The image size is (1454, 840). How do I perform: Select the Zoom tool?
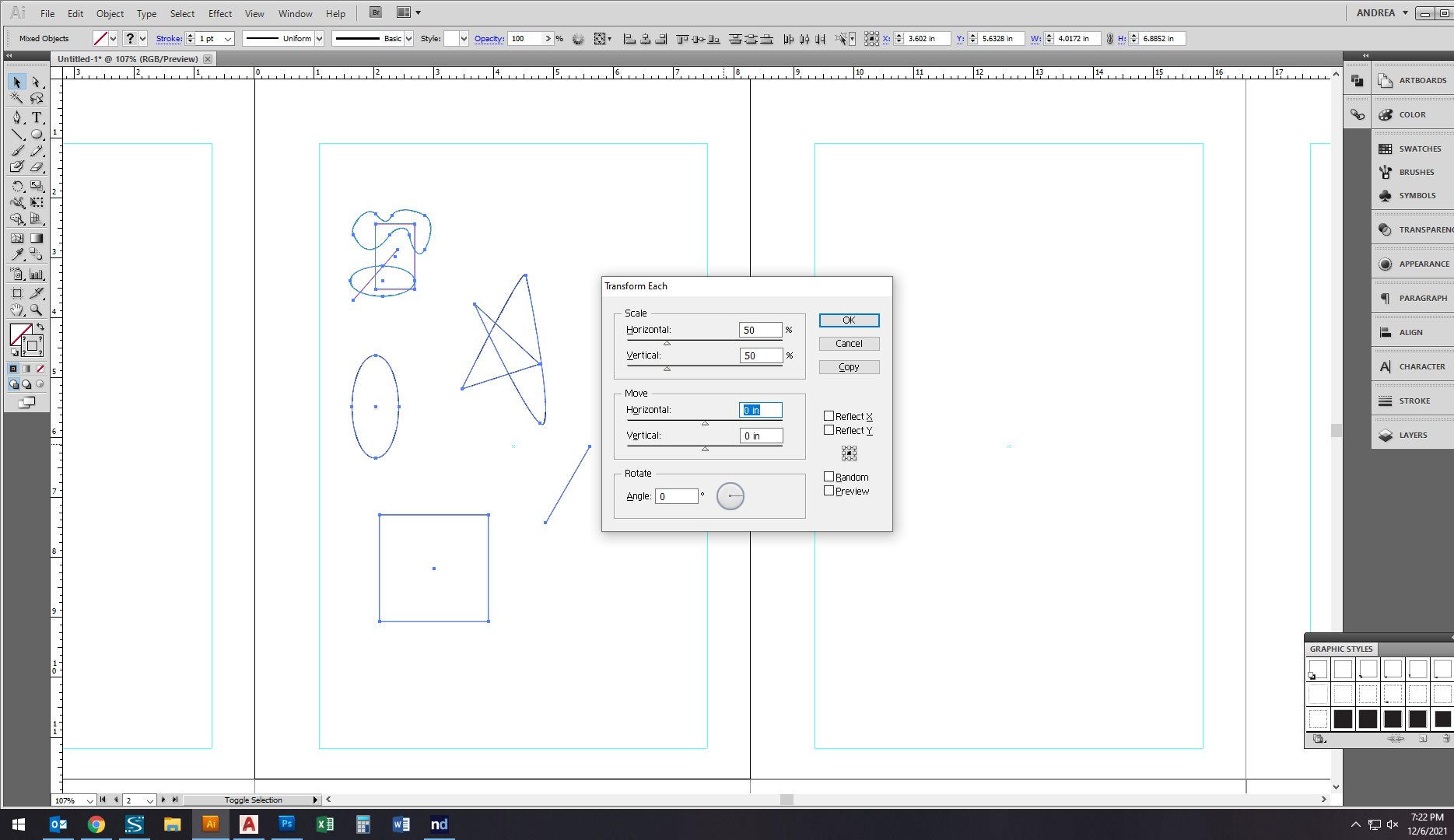(x=36, y=310)
